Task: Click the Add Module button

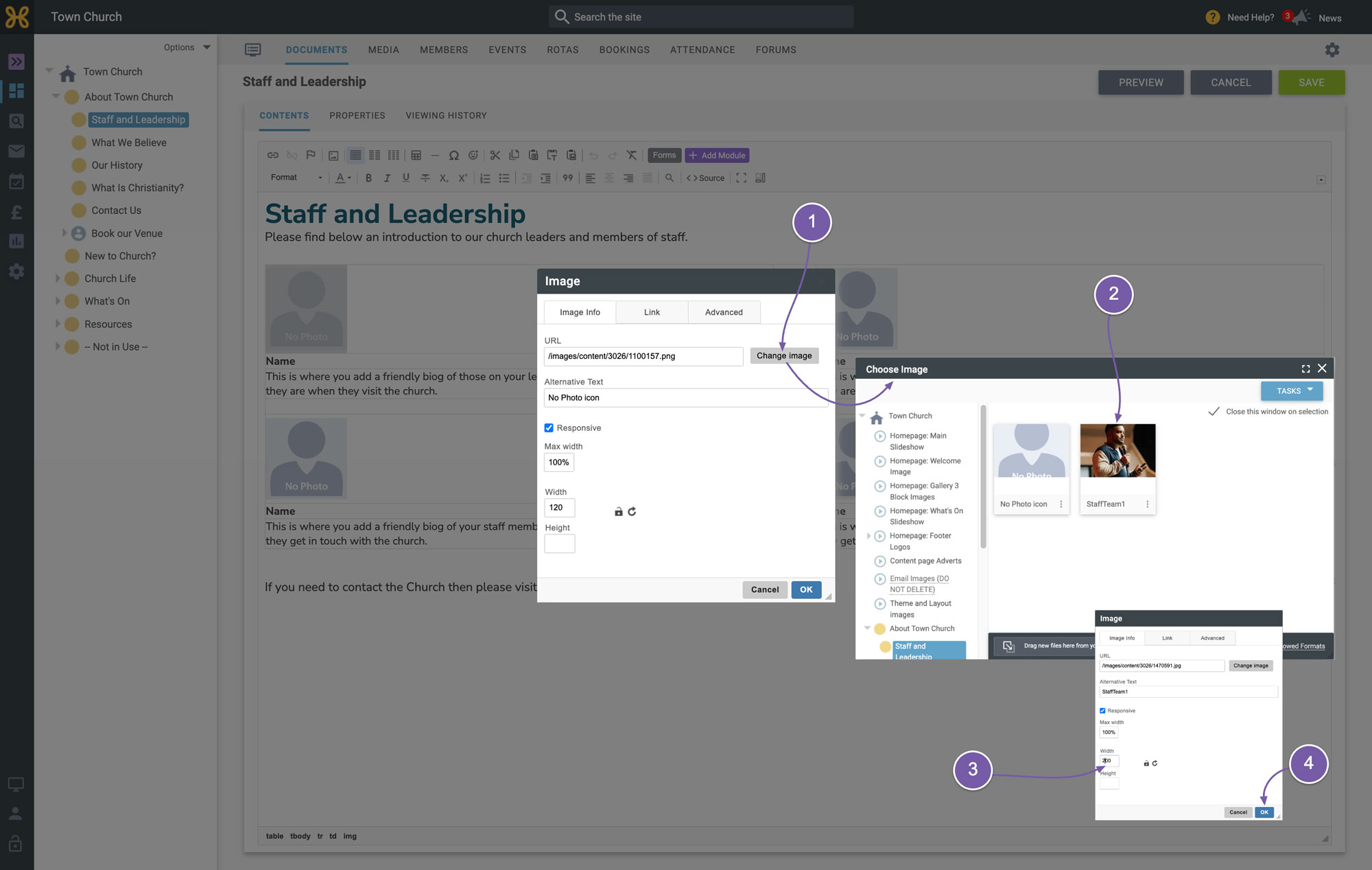Action: (x=717, y=155)
